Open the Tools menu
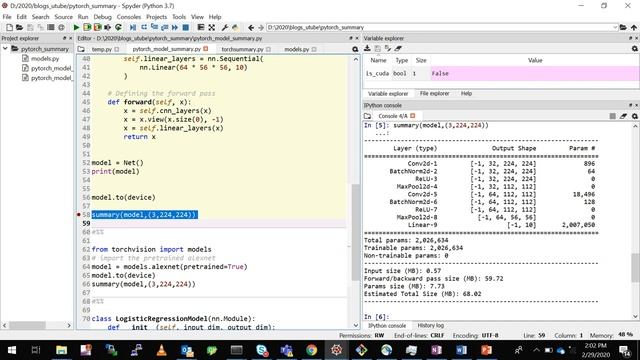Image resolution: width=640 pixels, height=360 pixels. click(179, 17)
